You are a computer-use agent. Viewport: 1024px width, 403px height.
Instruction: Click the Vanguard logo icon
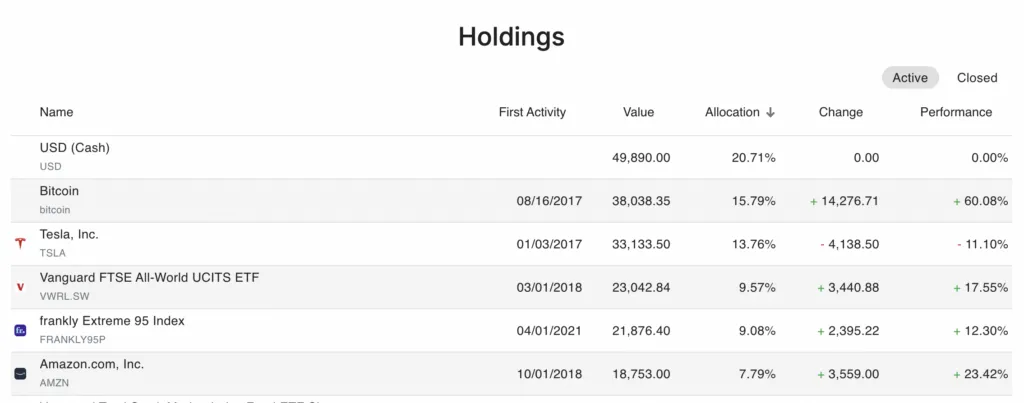pos(20,287)
